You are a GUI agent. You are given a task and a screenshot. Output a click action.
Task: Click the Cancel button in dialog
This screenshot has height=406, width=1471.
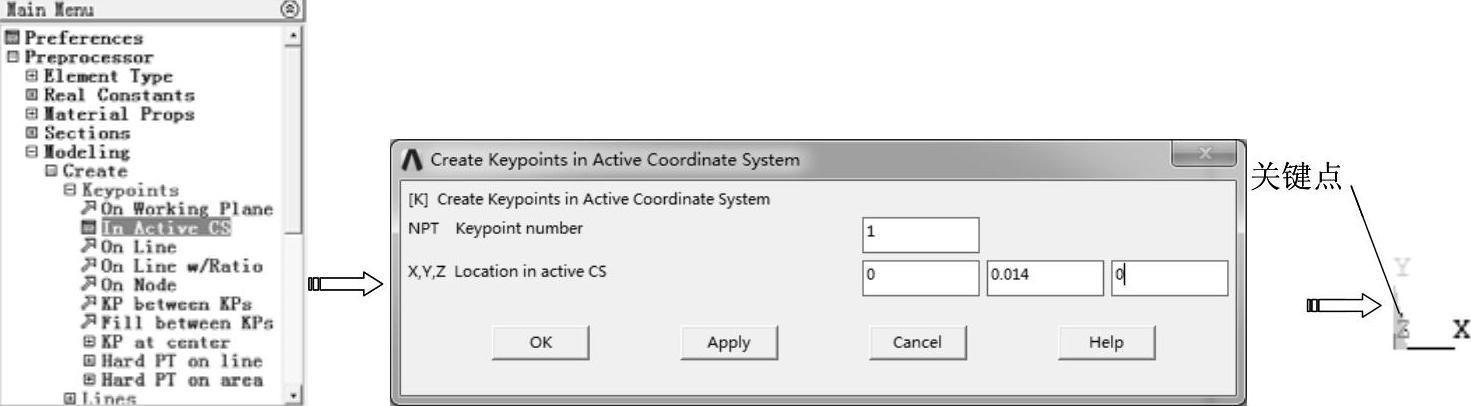[x=917, y=342]
